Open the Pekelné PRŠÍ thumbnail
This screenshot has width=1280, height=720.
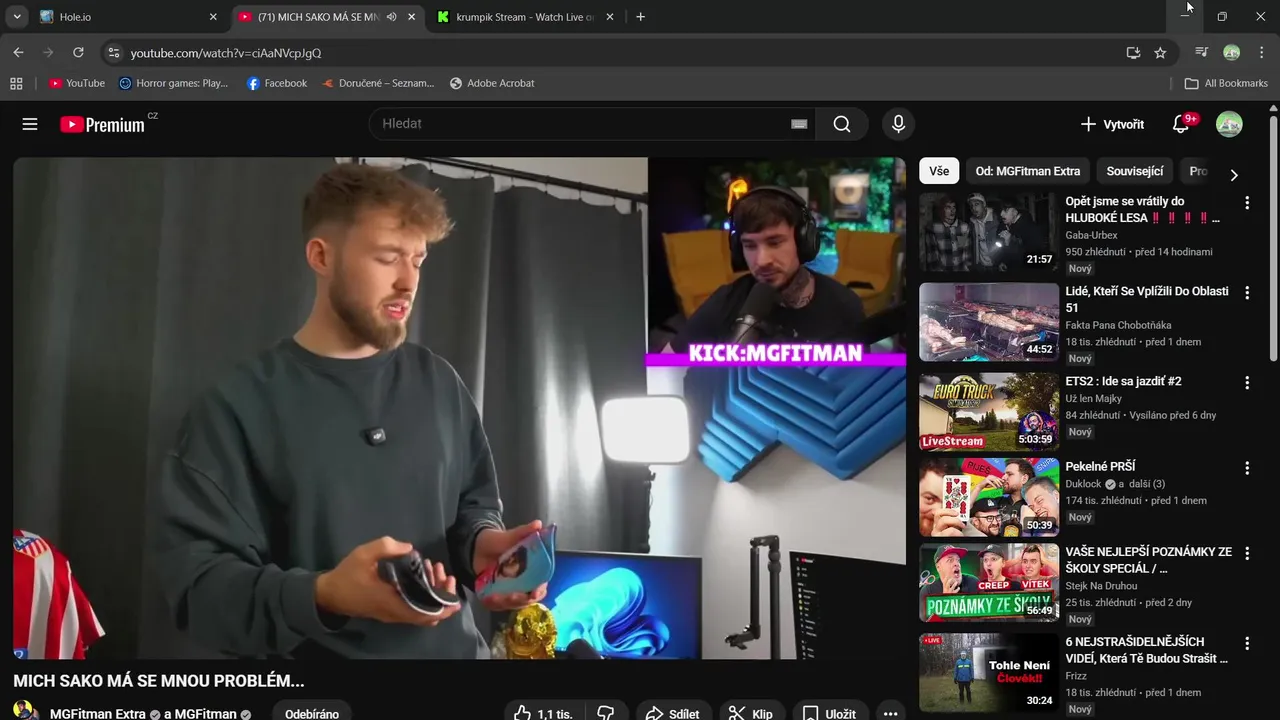(989, 497)
